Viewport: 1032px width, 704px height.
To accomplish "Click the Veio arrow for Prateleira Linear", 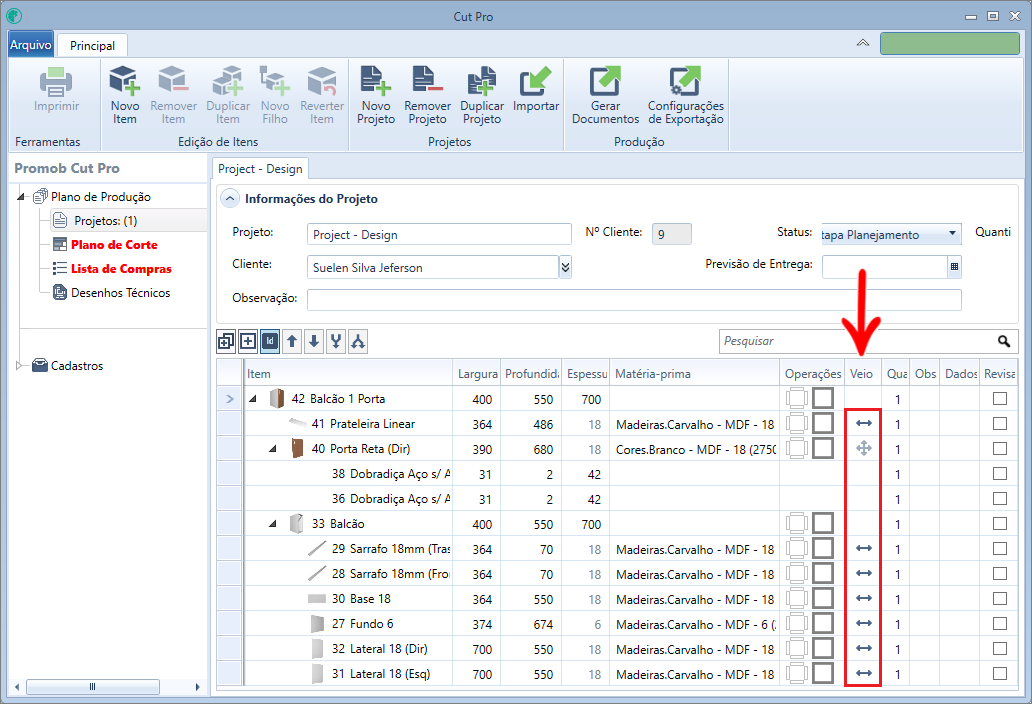I will (864, 424).
